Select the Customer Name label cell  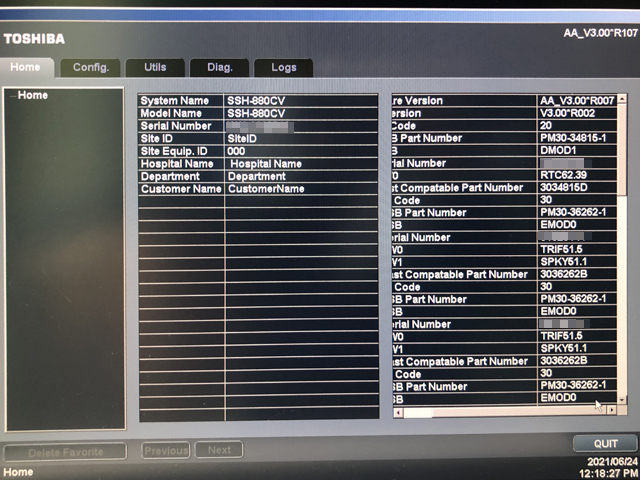[x=181, y=189]
